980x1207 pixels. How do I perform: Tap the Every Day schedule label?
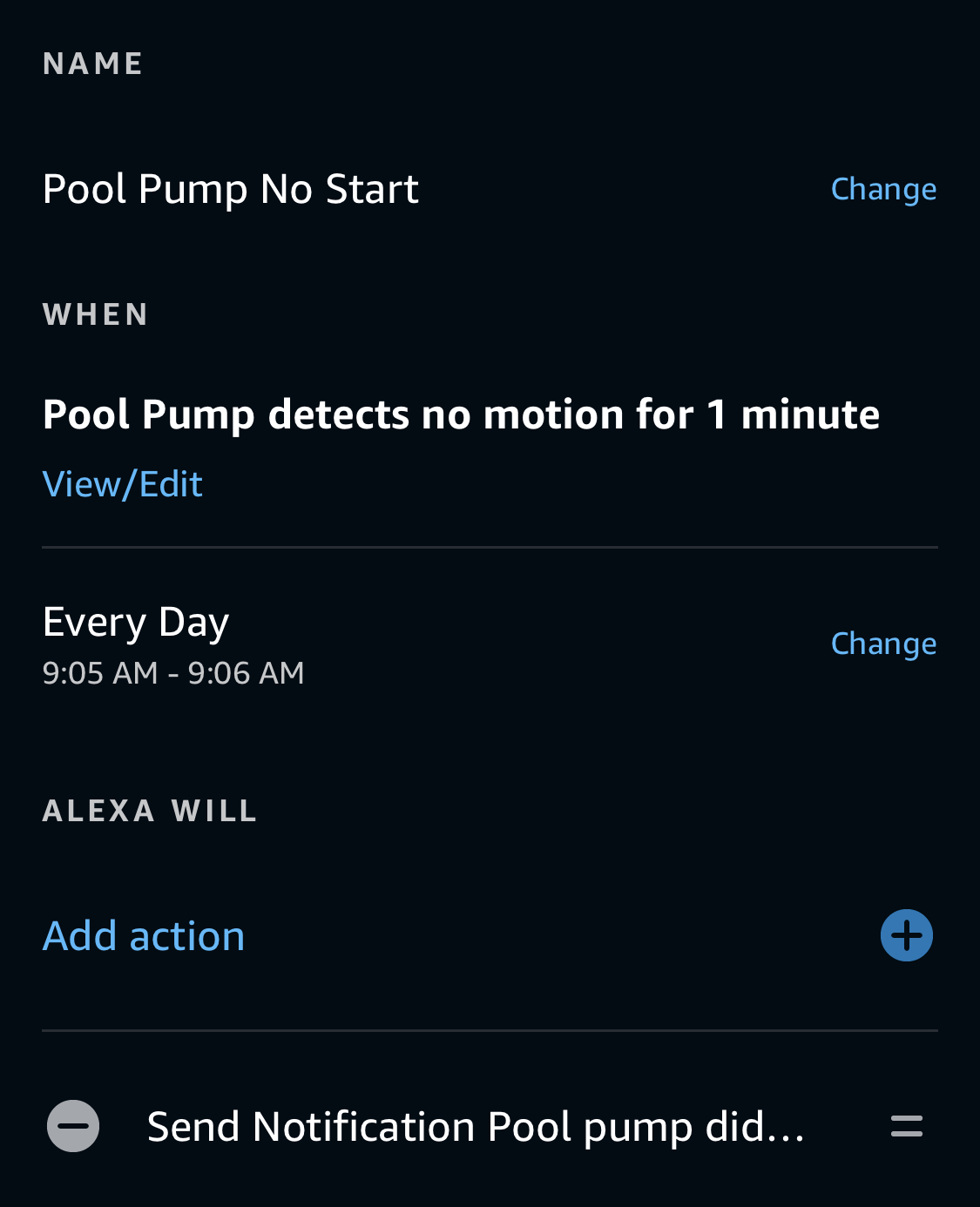[x=136, y=623]
